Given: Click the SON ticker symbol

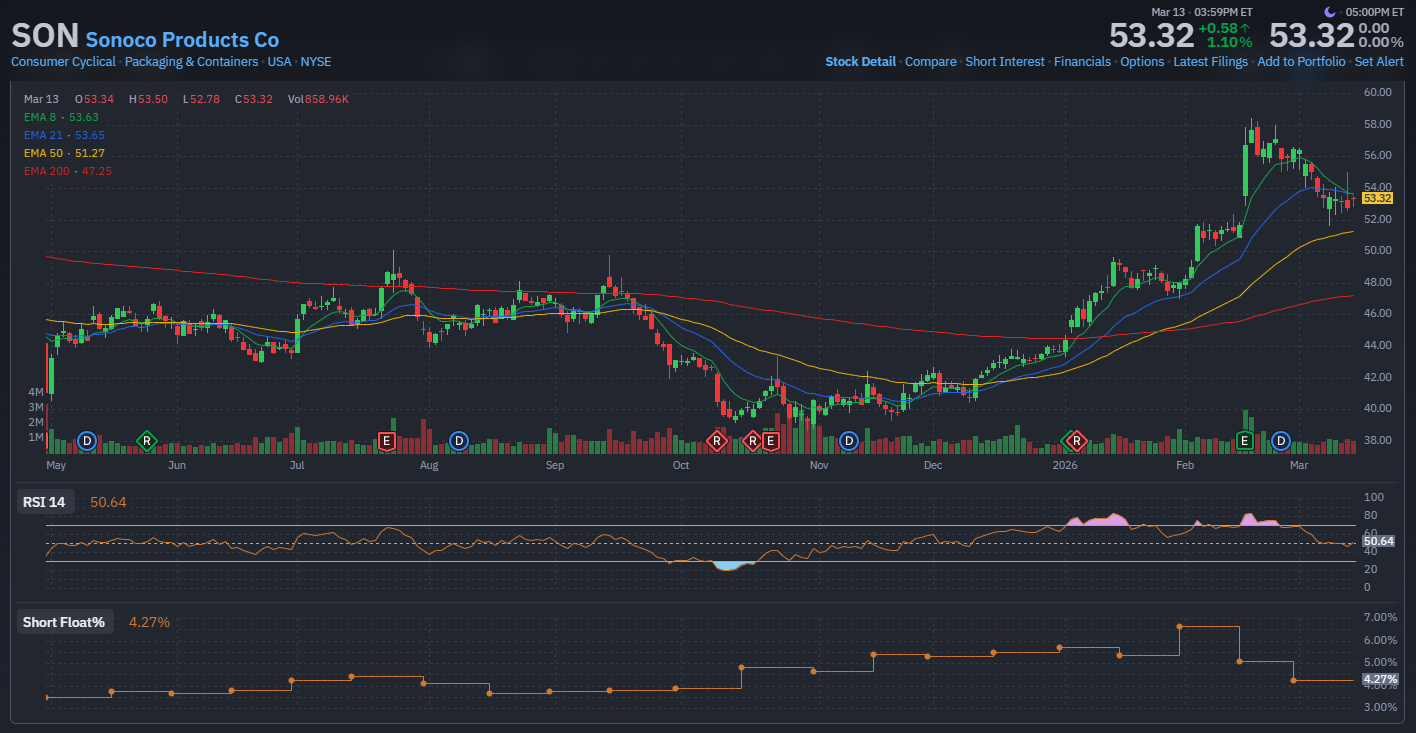Looking at the screenshot, I should click(45, 36).
